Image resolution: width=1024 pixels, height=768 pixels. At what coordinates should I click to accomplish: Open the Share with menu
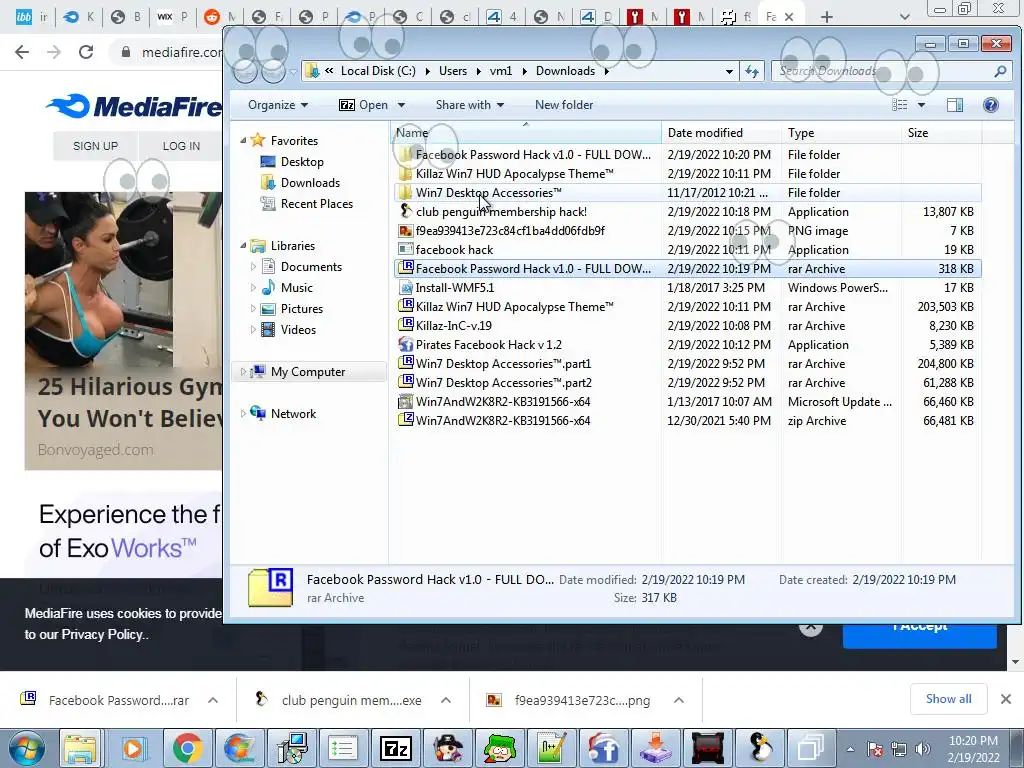click(x=470, y=105)
